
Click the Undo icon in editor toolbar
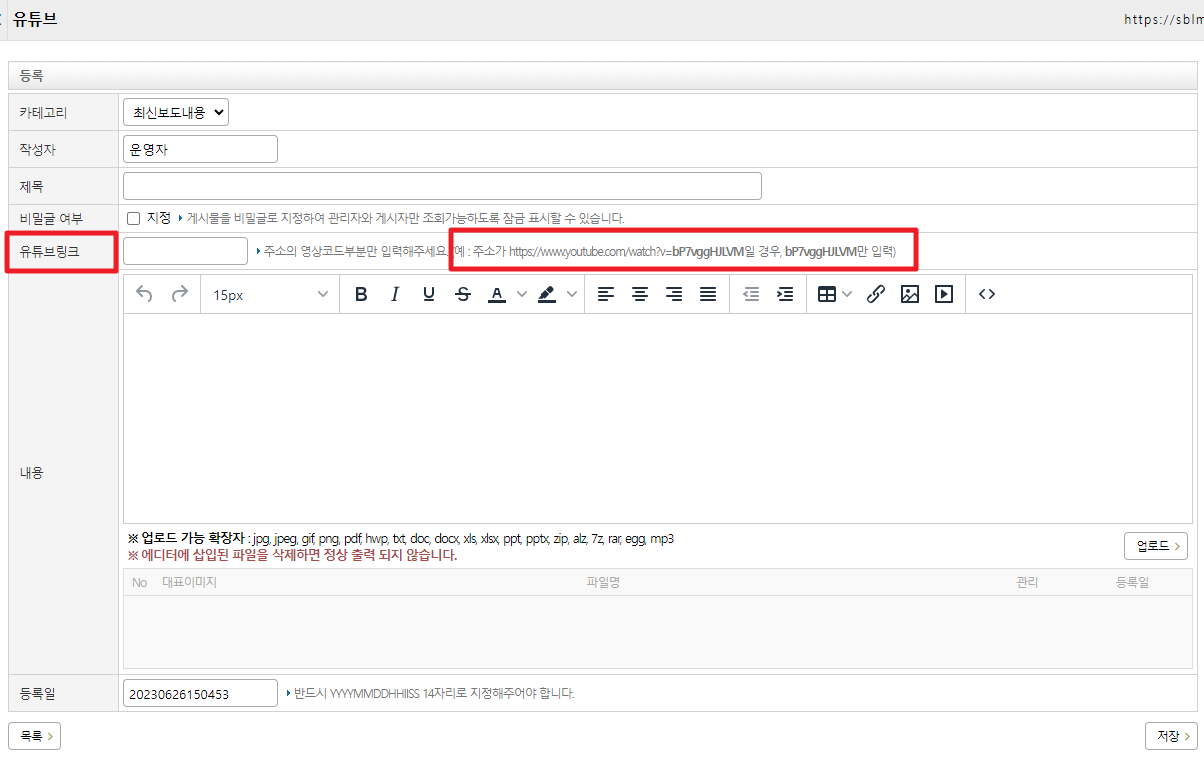[x=145, y=294]
